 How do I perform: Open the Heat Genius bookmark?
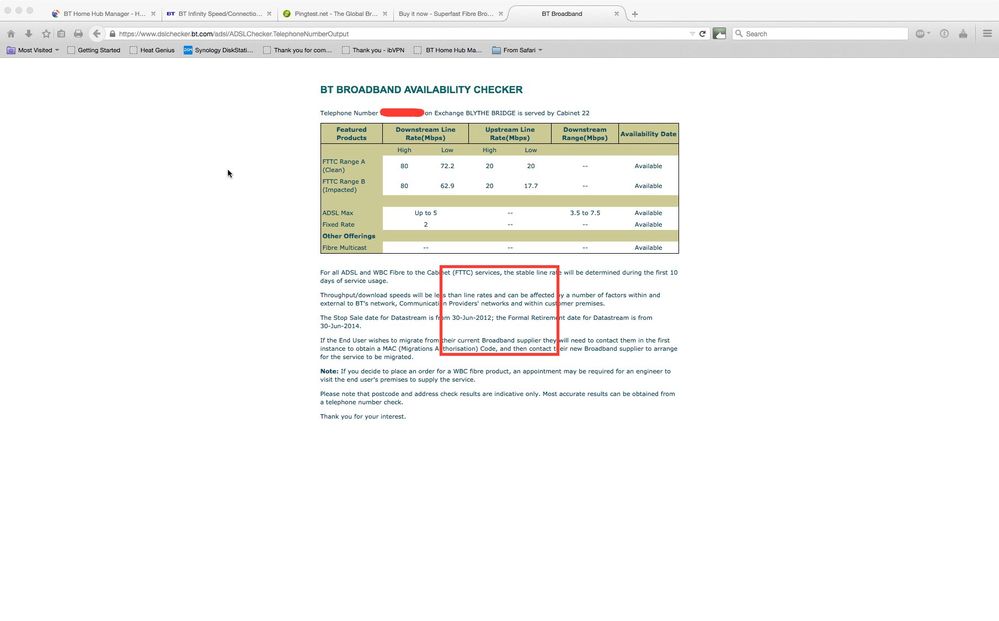(x=152, y=50)
